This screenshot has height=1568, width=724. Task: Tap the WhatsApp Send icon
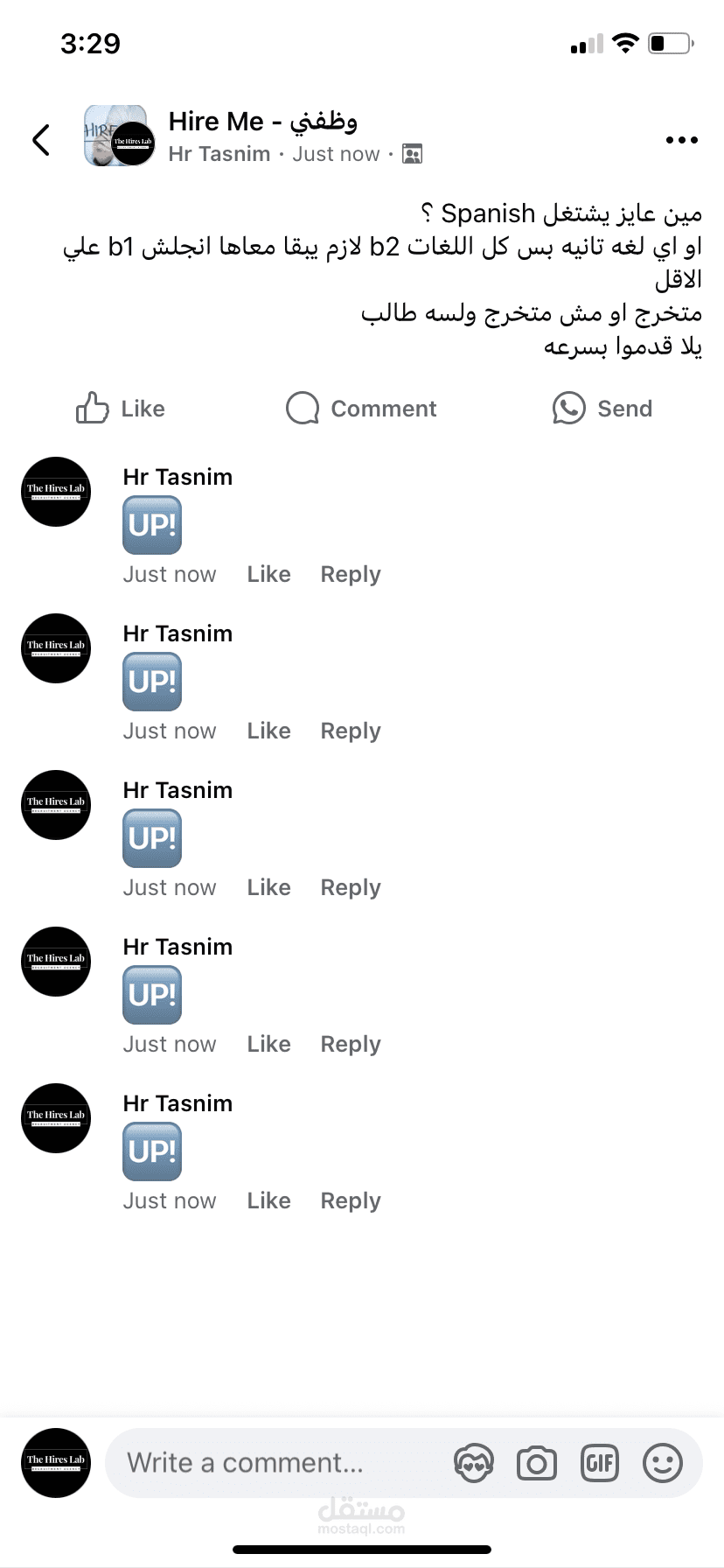click(x=568, y=408)
